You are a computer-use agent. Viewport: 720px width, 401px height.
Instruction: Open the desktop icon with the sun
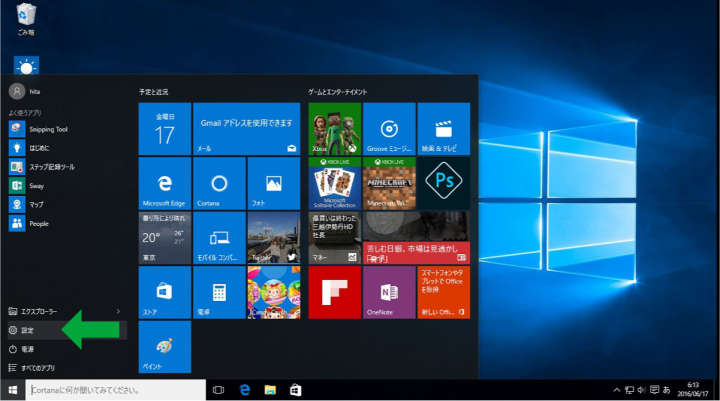click(26, 65)
